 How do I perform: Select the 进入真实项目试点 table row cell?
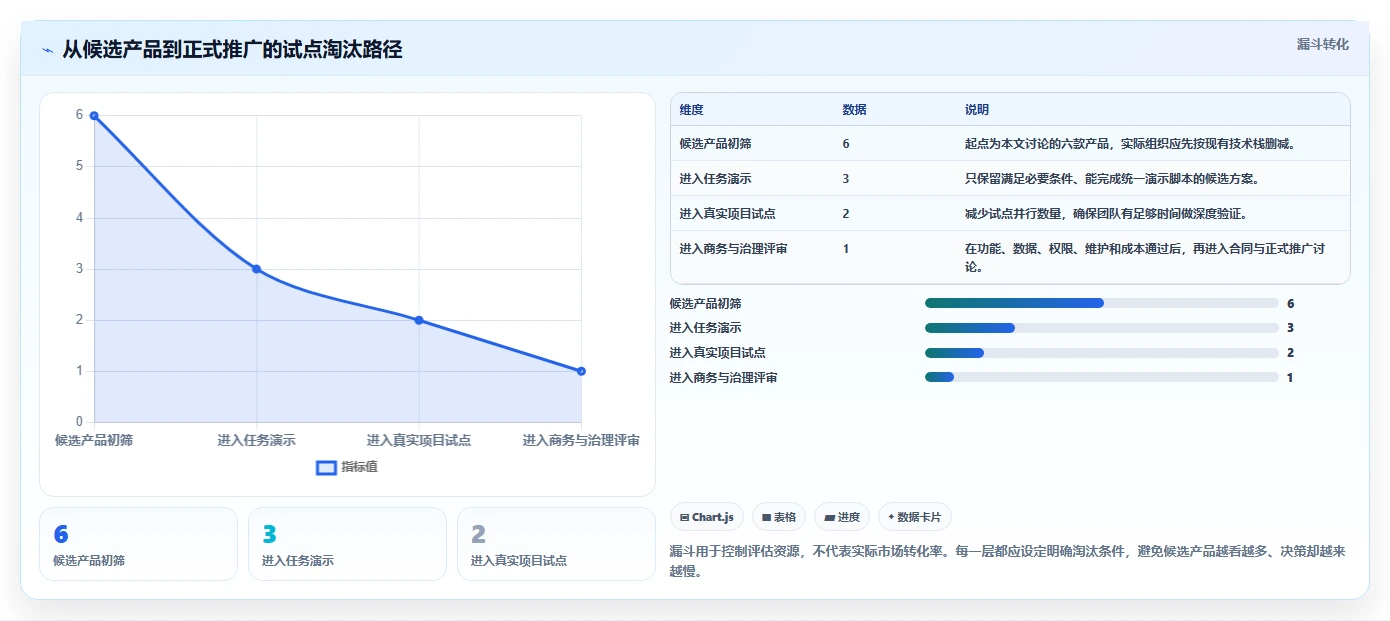[727, 214]
